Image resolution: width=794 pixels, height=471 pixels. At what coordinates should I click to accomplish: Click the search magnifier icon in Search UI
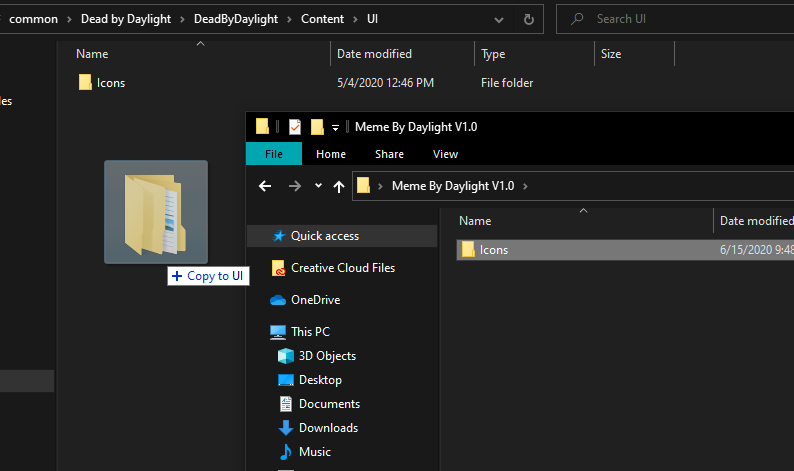[577, 19]
